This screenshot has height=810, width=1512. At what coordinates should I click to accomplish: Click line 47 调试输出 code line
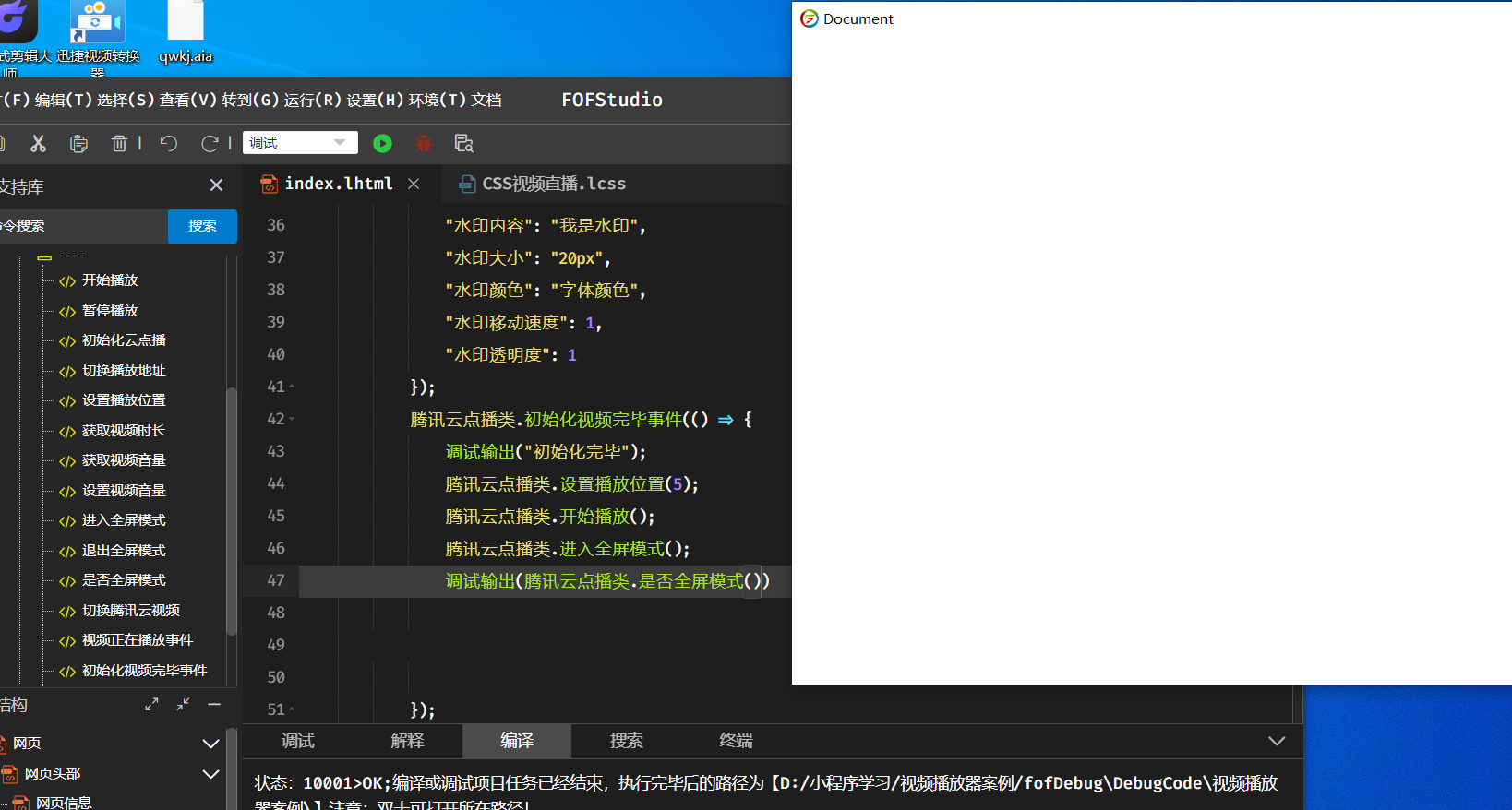click(x=607, y=581)
